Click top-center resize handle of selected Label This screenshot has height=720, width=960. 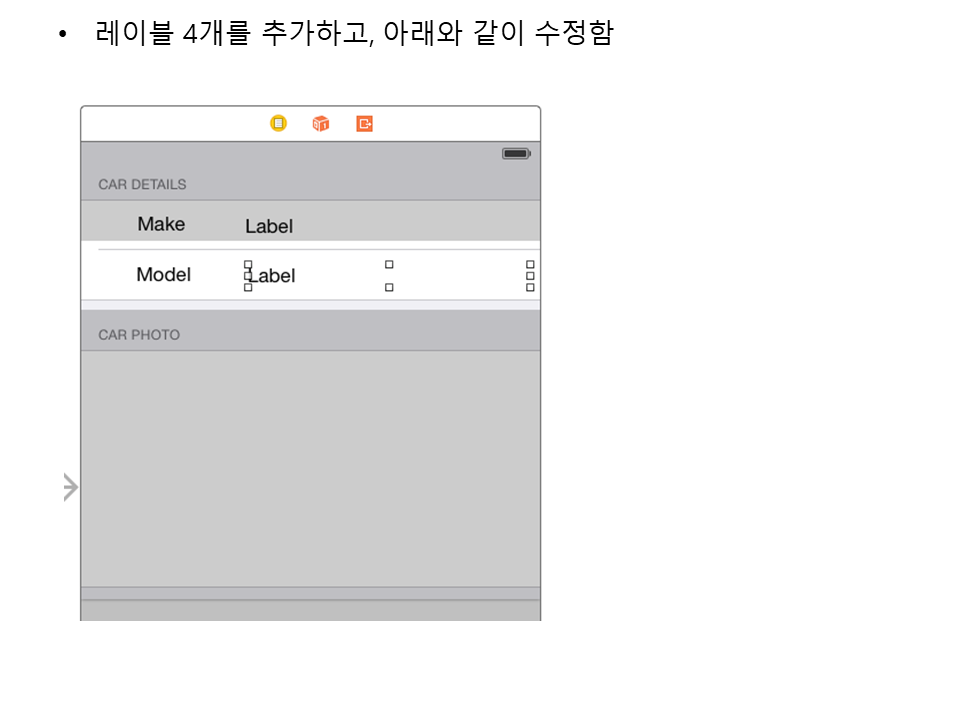pos(389,265)
